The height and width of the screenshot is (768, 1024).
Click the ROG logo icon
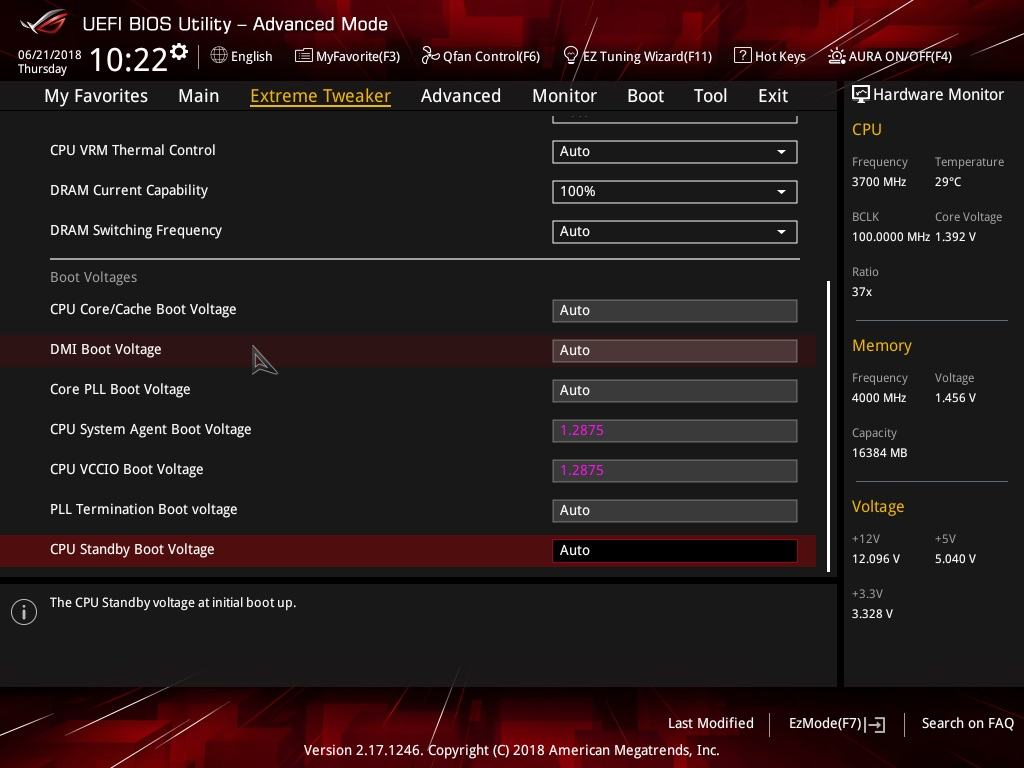tap(44, 22)
